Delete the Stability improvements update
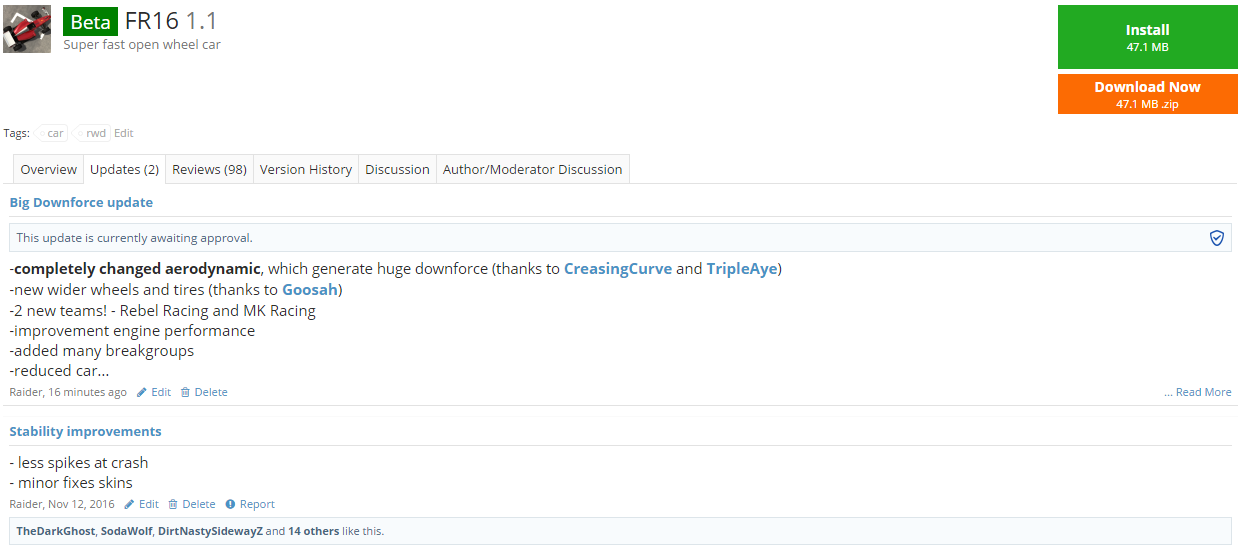This screenshot has width=1246, height=546. pyautogui.click(x=192, y=504)
